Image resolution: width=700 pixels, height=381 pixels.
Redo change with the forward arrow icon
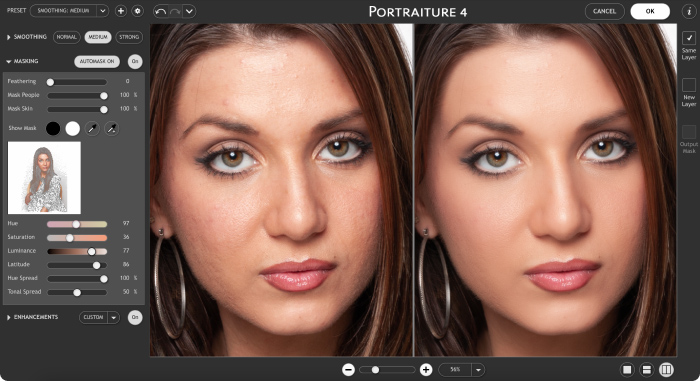[x=175, y=11]
